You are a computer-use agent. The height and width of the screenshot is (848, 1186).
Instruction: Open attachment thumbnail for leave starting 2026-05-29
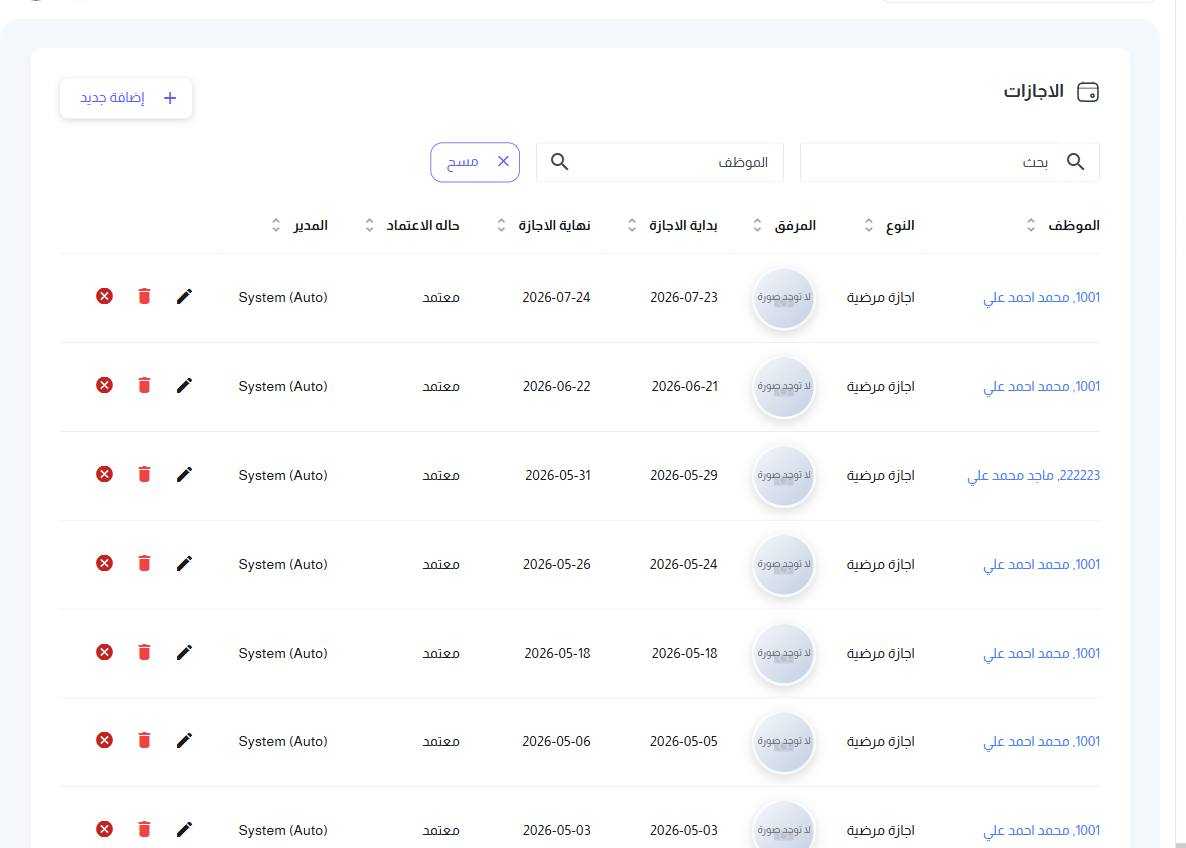pos(784,475)
